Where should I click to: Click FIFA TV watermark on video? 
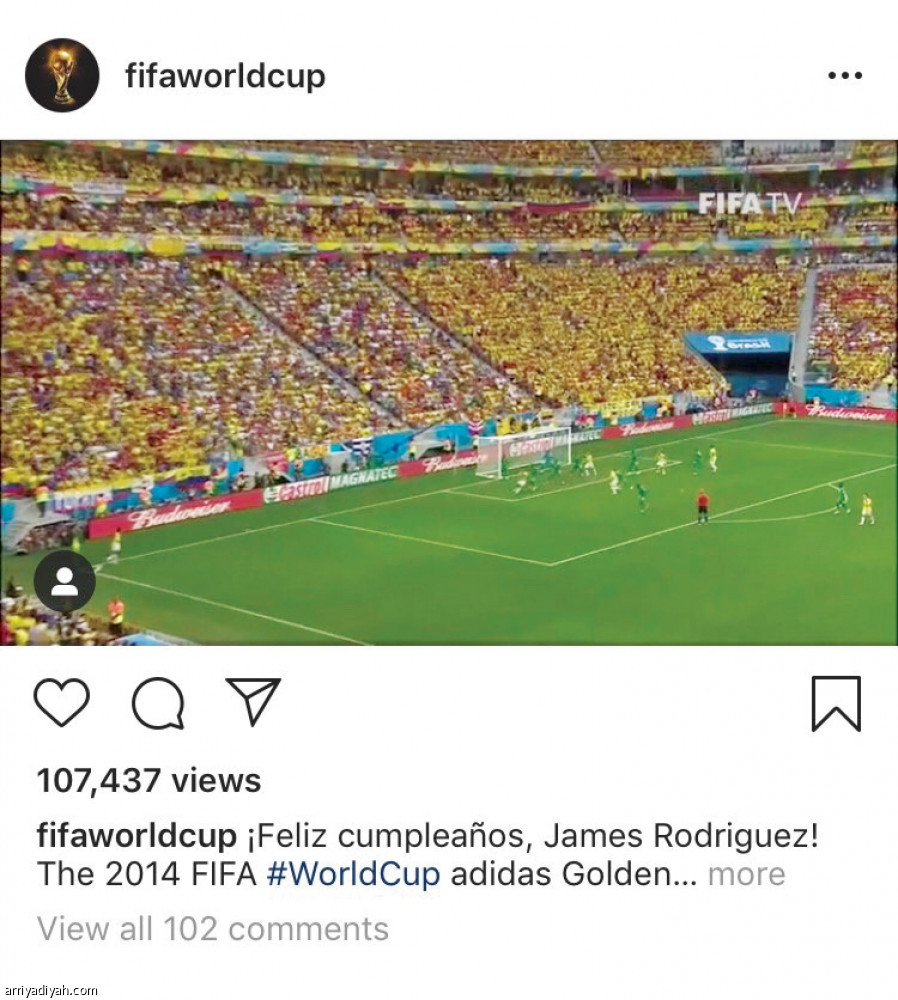(749, 204)
